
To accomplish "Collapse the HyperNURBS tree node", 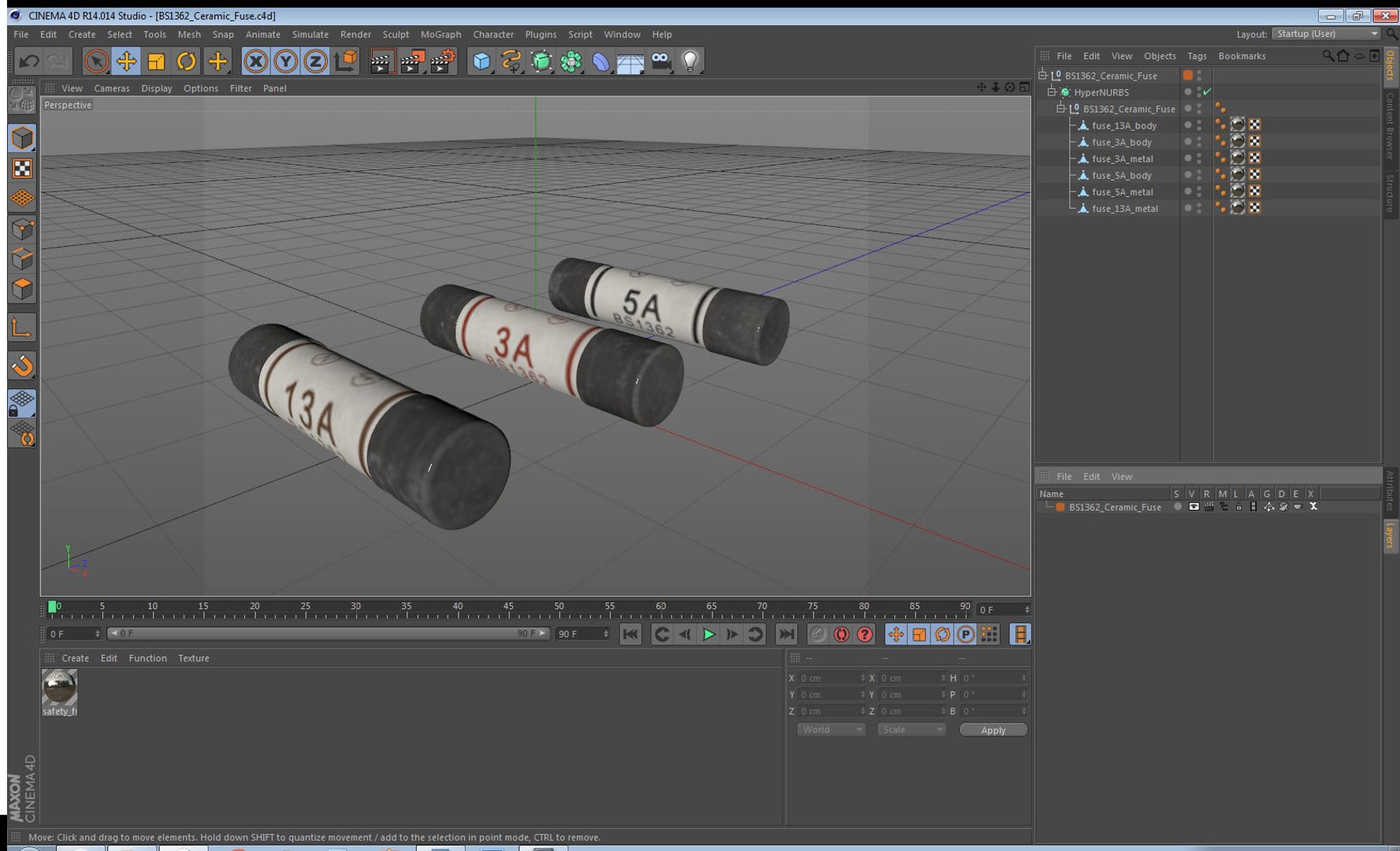I will click(1051, 92).
